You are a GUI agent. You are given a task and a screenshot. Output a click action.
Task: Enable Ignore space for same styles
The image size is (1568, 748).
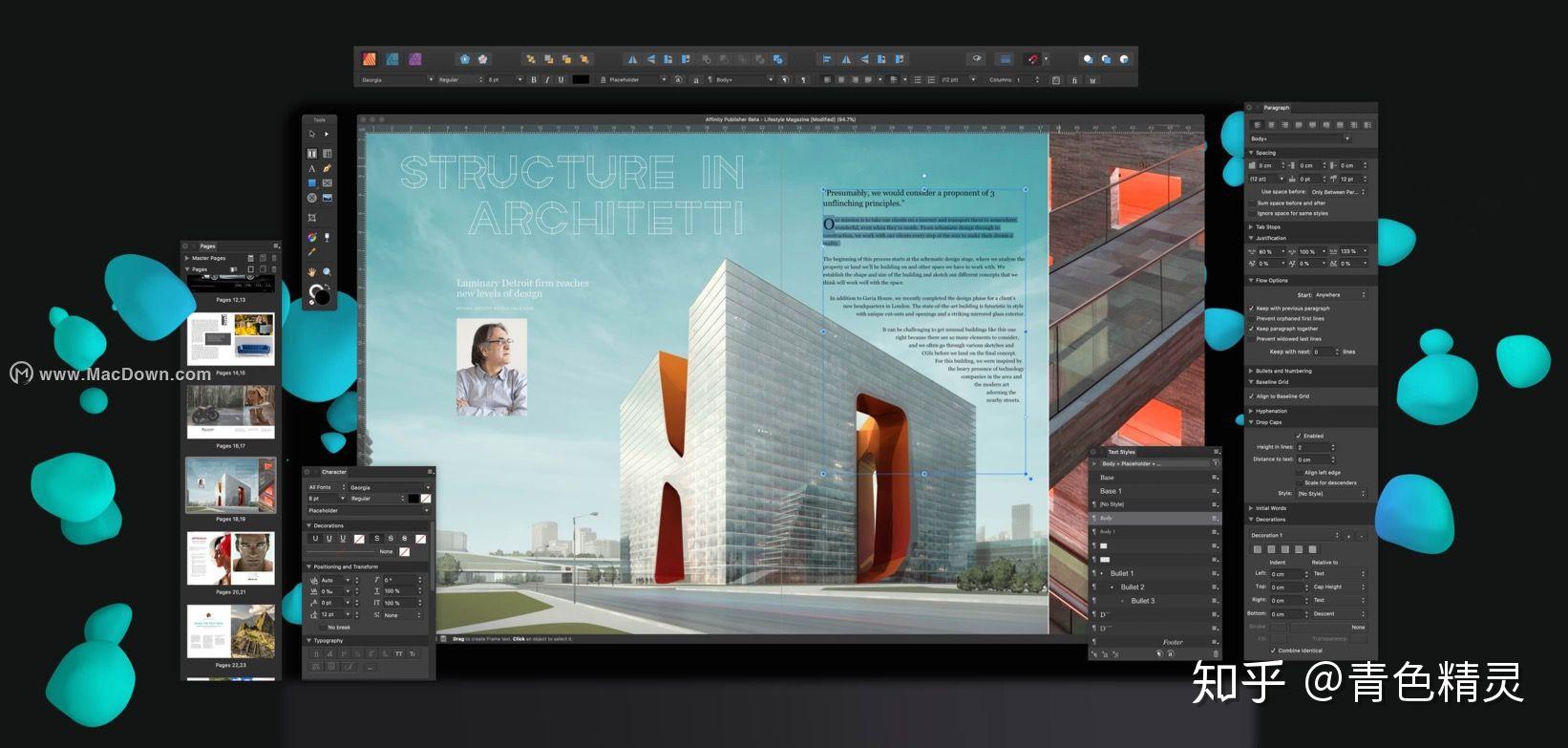[1252, 213]
